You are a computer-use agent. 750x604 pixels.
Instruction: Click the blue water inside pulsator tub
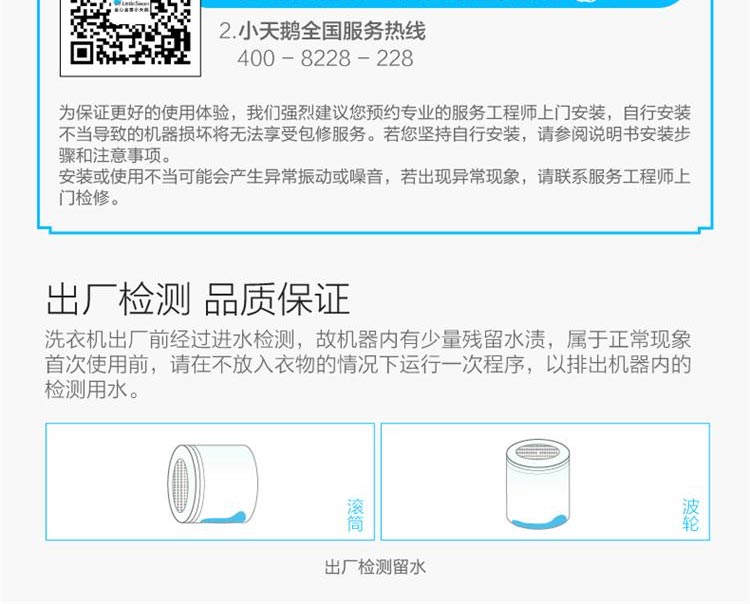click(x=538, y=521)
